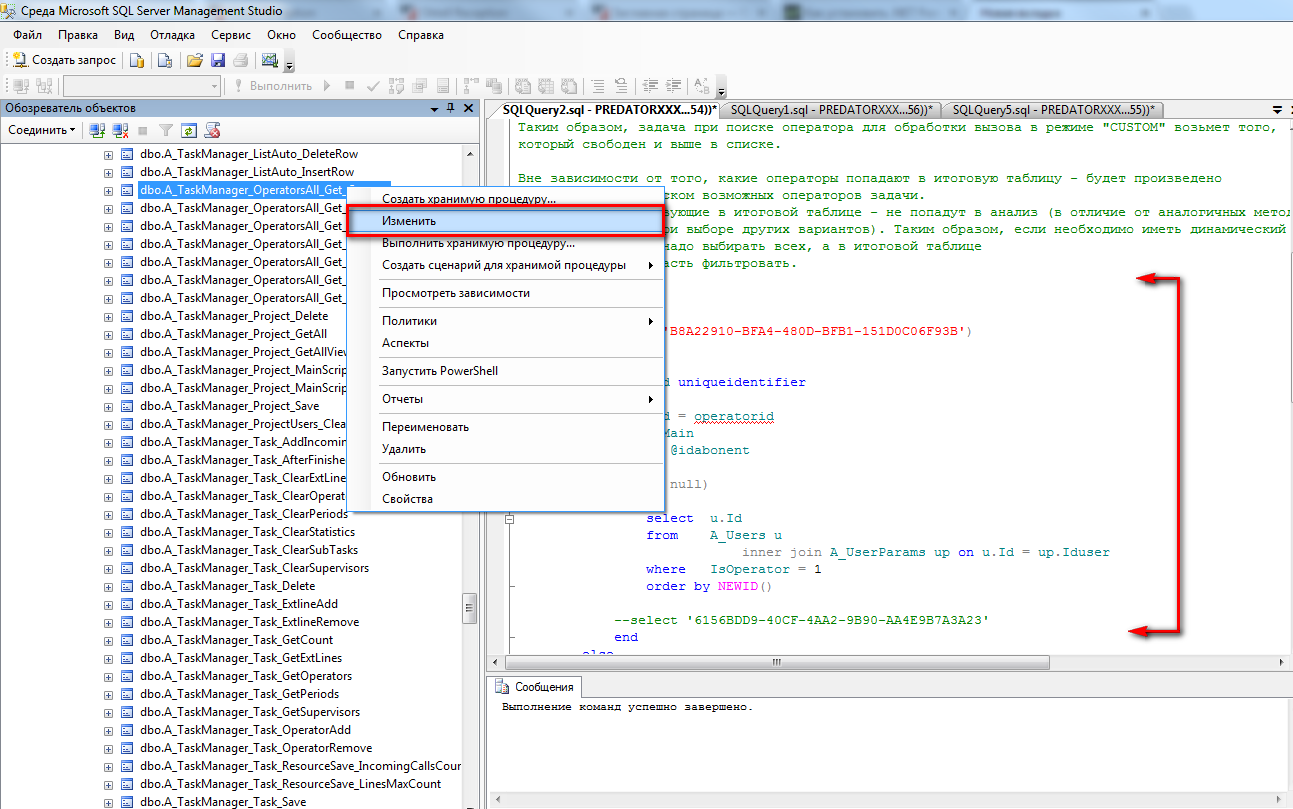The height and width of the screenshot is (809, 1293).
Task: Open the Сервис menu
Action: click(231, 35)
